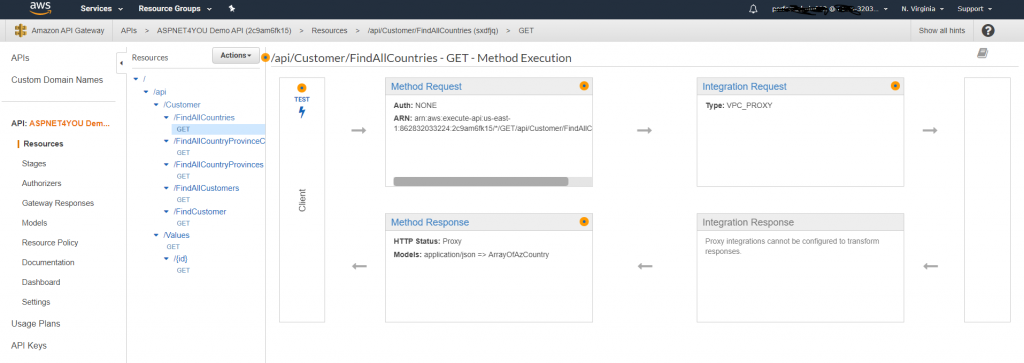This screenshot has height=363, width=1024.
Task: Click the AWS logo in the header
Action: 40,8
